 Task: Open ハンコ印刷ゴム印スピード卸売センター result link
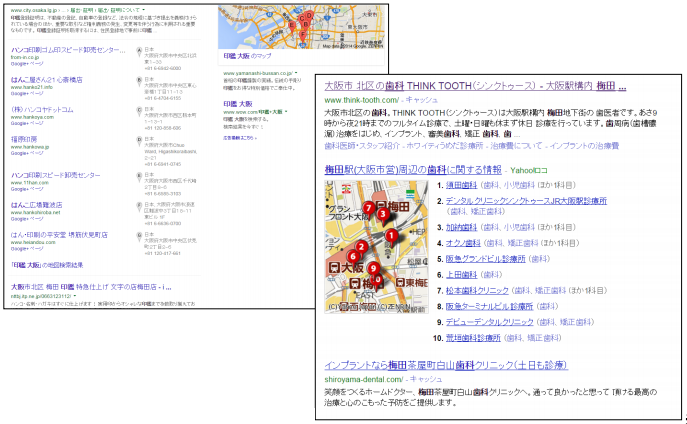click(68, 50)
